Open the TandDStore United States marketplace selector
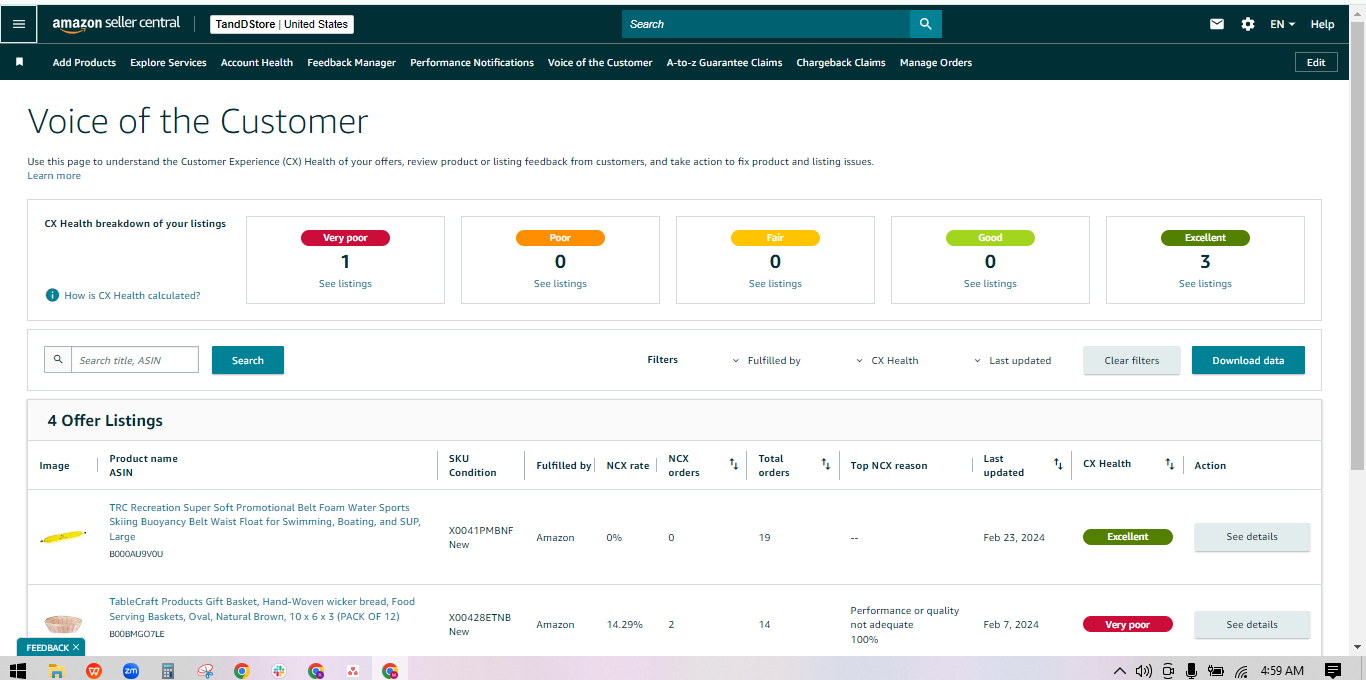 pyautogui.click(x=282, y=24)
